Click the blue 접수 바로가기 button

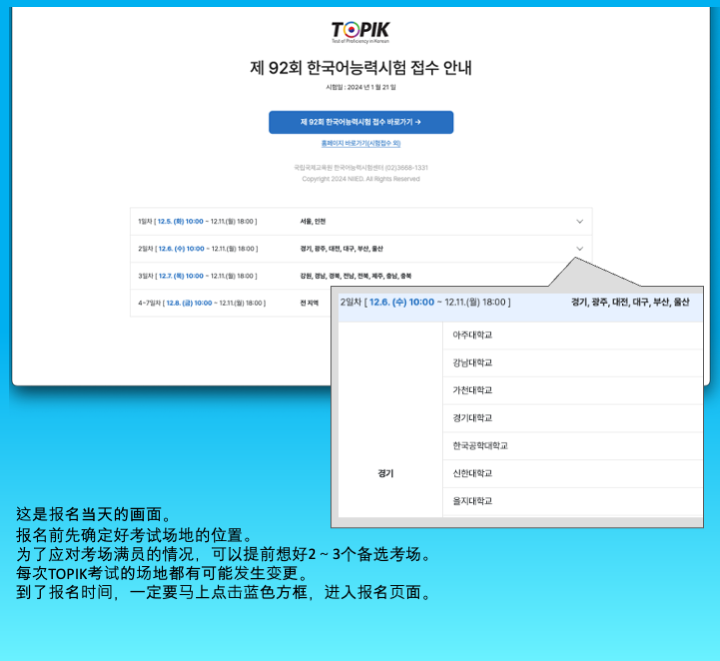[x=361, y=122]
